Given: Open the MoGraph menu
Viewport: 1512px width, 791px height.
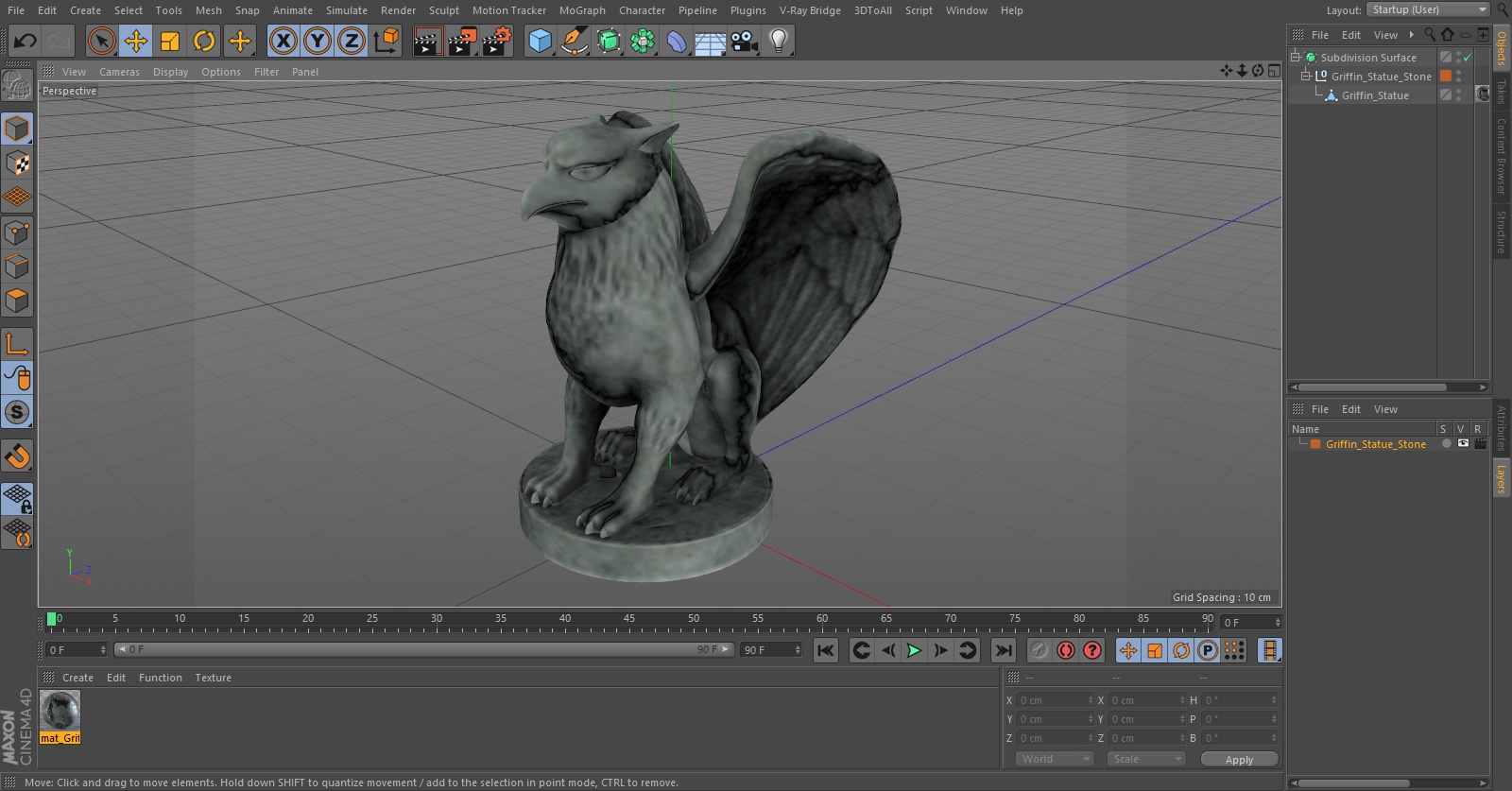Looking at the screenshot, I should pos(582,10).
